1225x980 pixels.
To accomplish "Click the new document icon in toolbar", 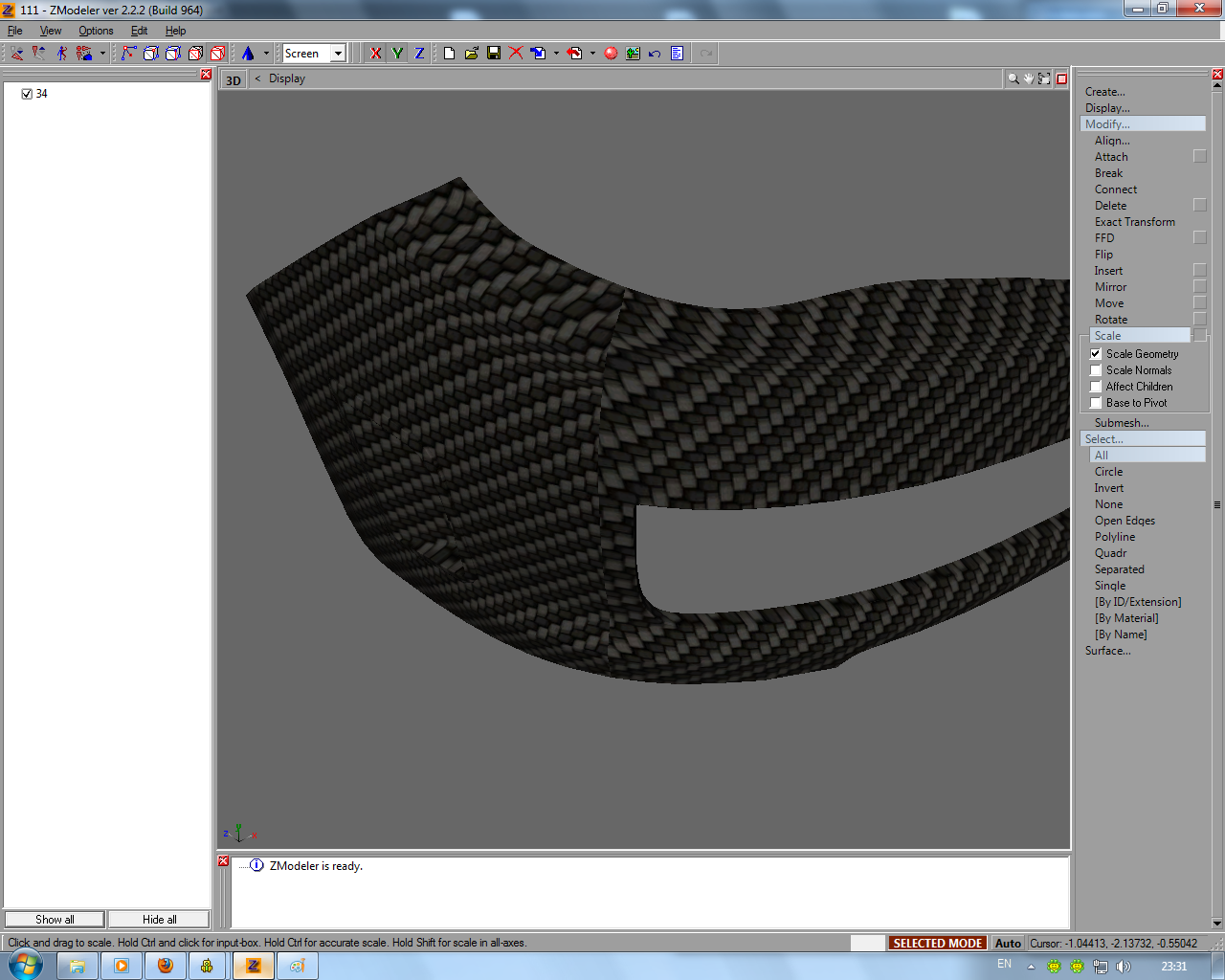I will [x=449, y=54].
